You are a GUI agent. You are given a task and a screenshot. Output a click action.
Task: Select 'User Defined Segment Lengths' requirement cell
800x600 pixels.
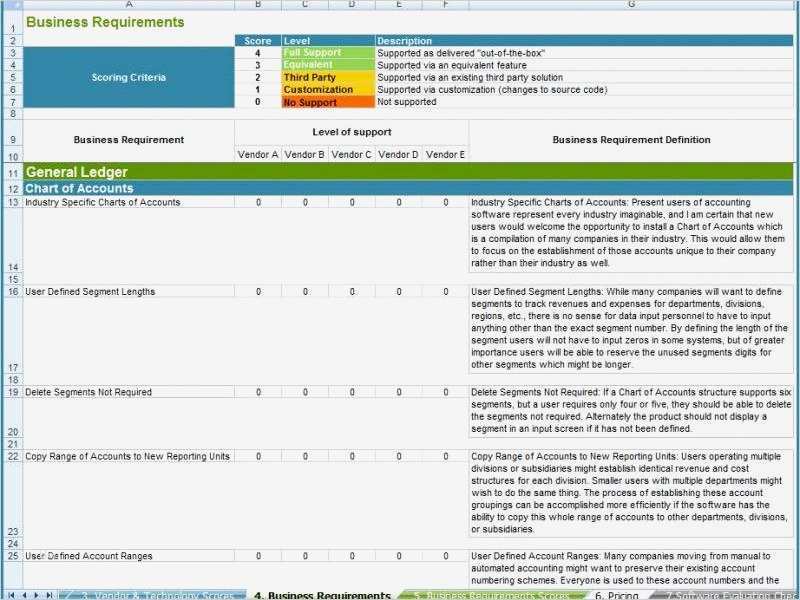pos(129,292)
